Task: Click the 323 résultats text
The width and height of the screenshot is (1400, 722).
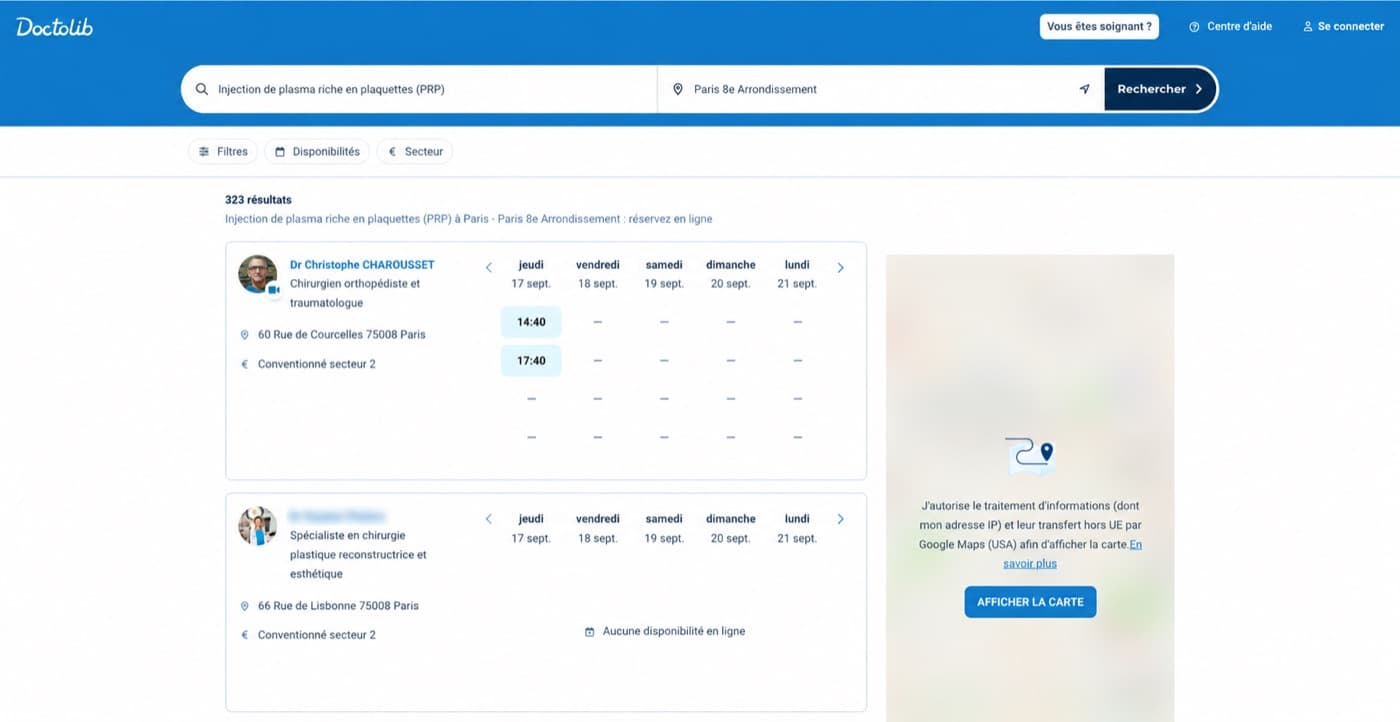Action: tap(258, 200)
